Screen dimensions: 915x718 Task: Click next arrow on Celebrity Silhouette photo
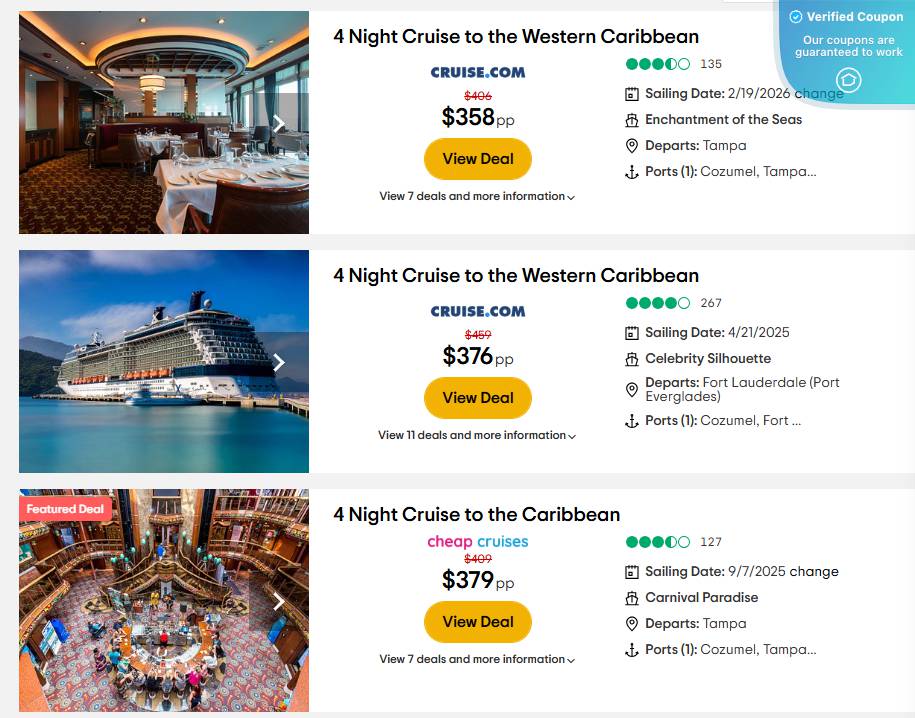279,363
